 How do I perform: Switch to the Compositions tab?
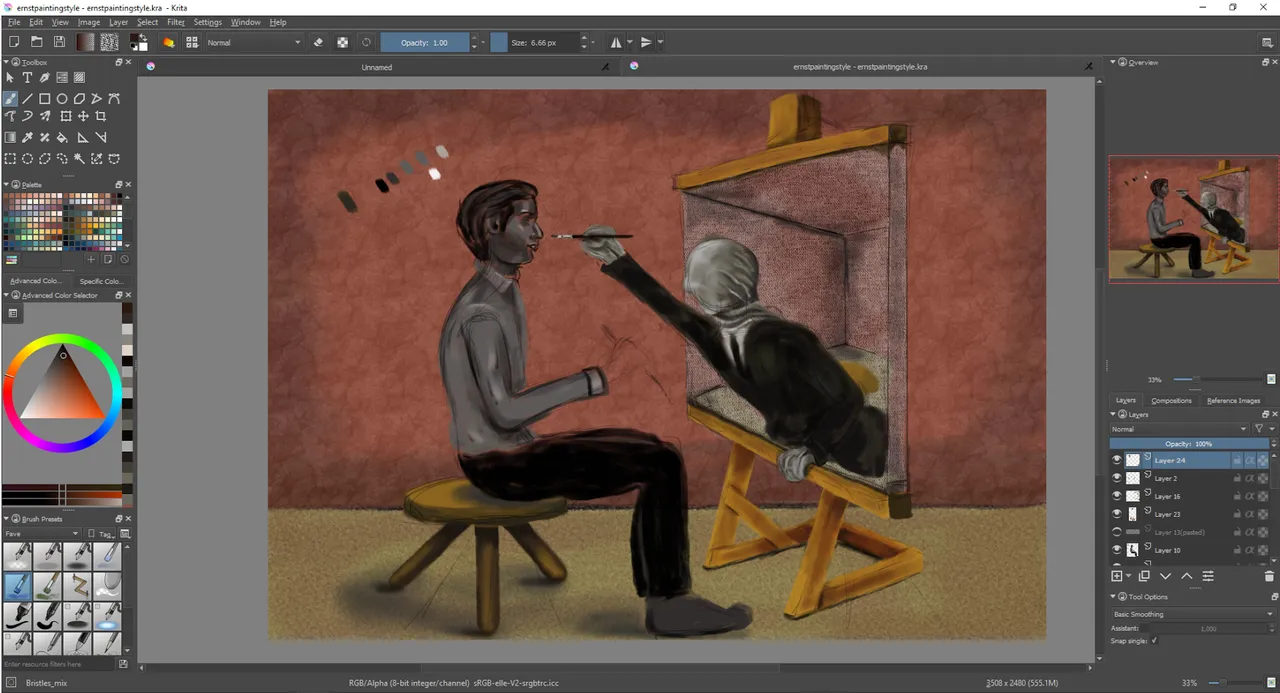(1171, 400)
